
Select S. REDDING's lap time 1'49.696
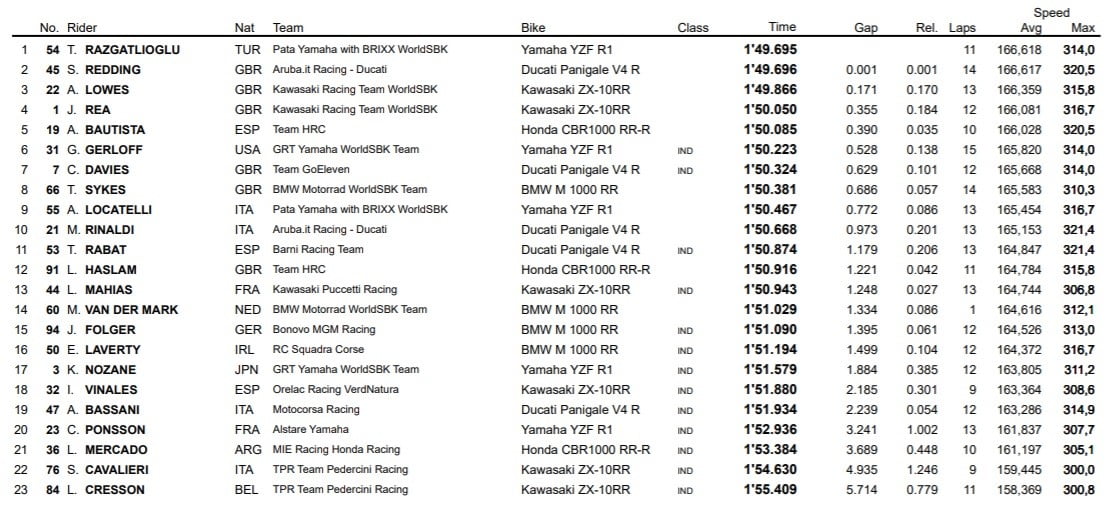coord(770,69)
